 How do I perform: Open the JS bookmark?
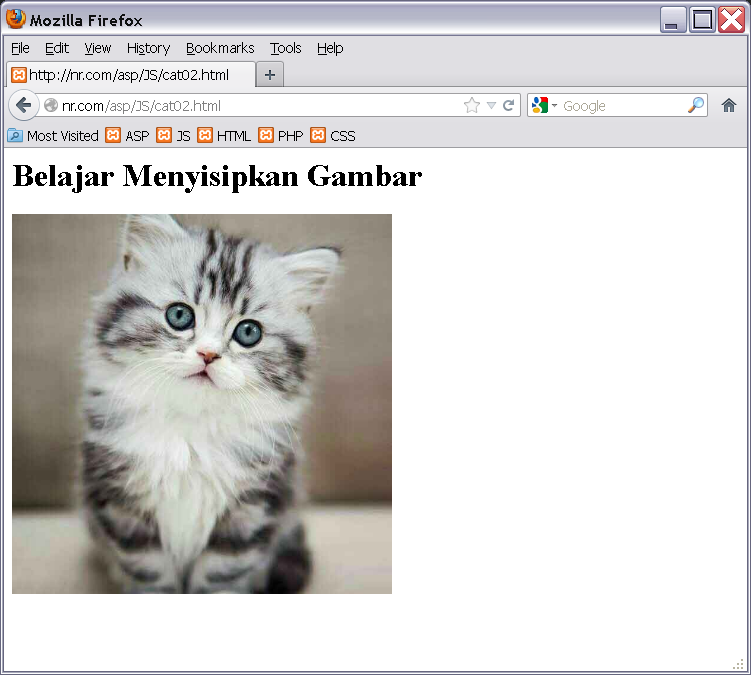click(x=173, y=136)
